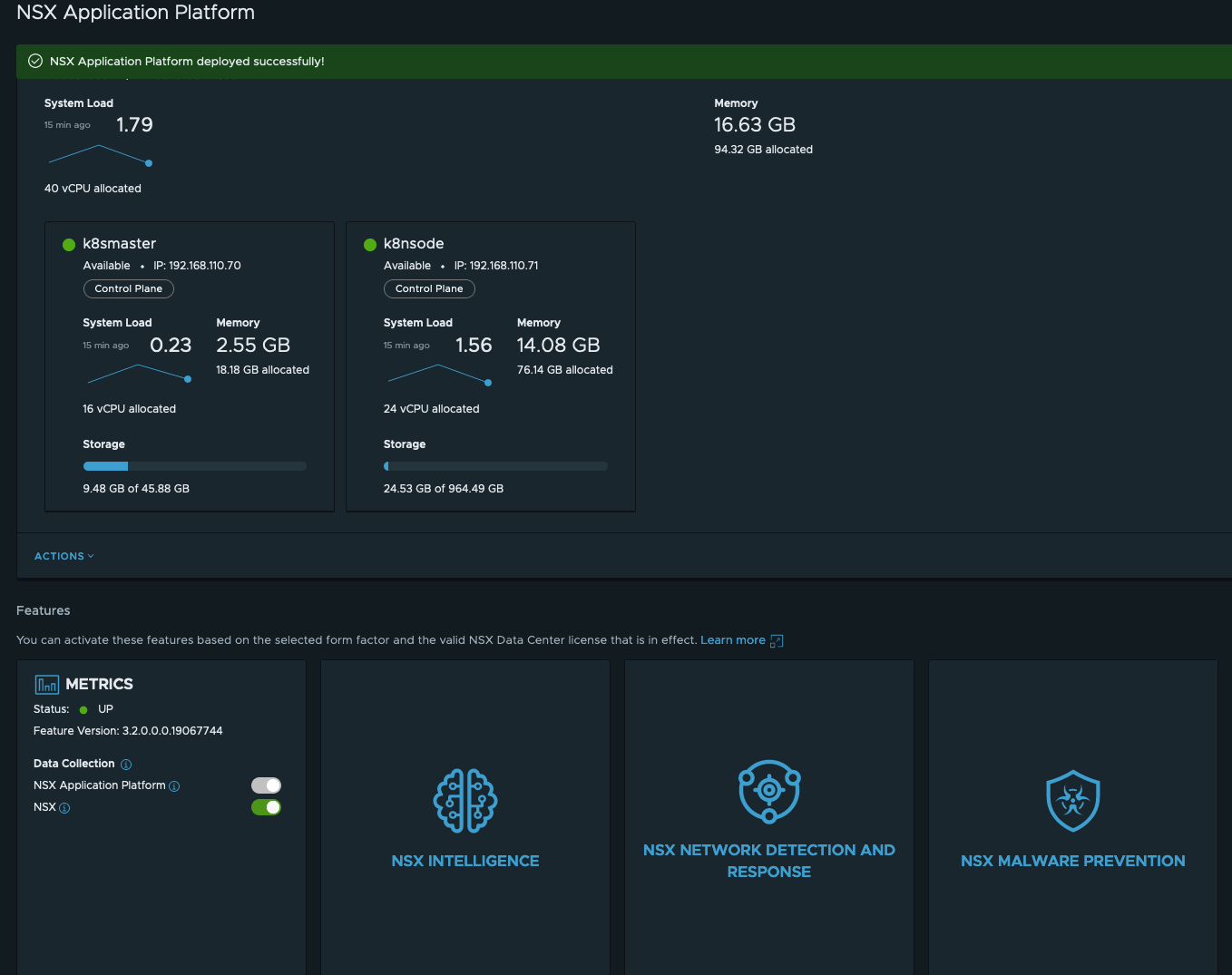Click 94.32 GB allocated text
Screen dimensions: 1232x975
(763, 150)
